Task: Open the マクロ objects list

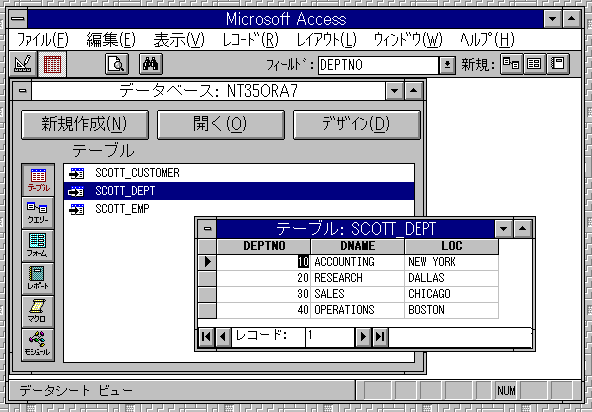Action: click(x=38, y=312)
